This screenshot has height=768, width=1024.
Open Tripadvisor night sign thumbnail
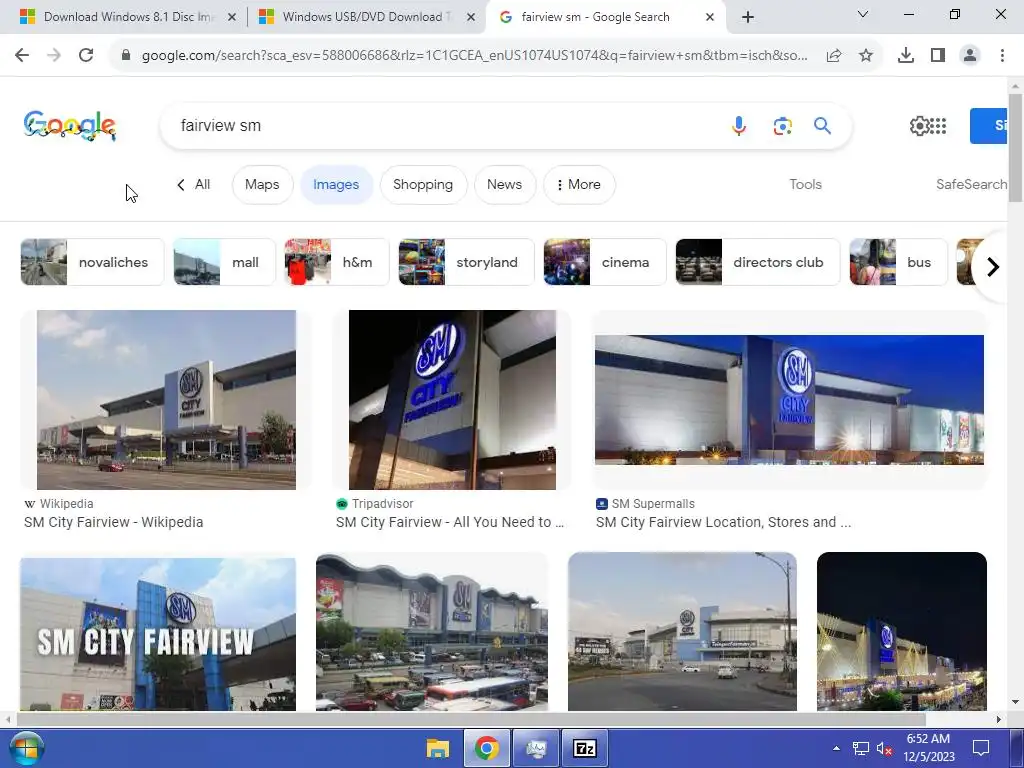click(x=452, y=400)
